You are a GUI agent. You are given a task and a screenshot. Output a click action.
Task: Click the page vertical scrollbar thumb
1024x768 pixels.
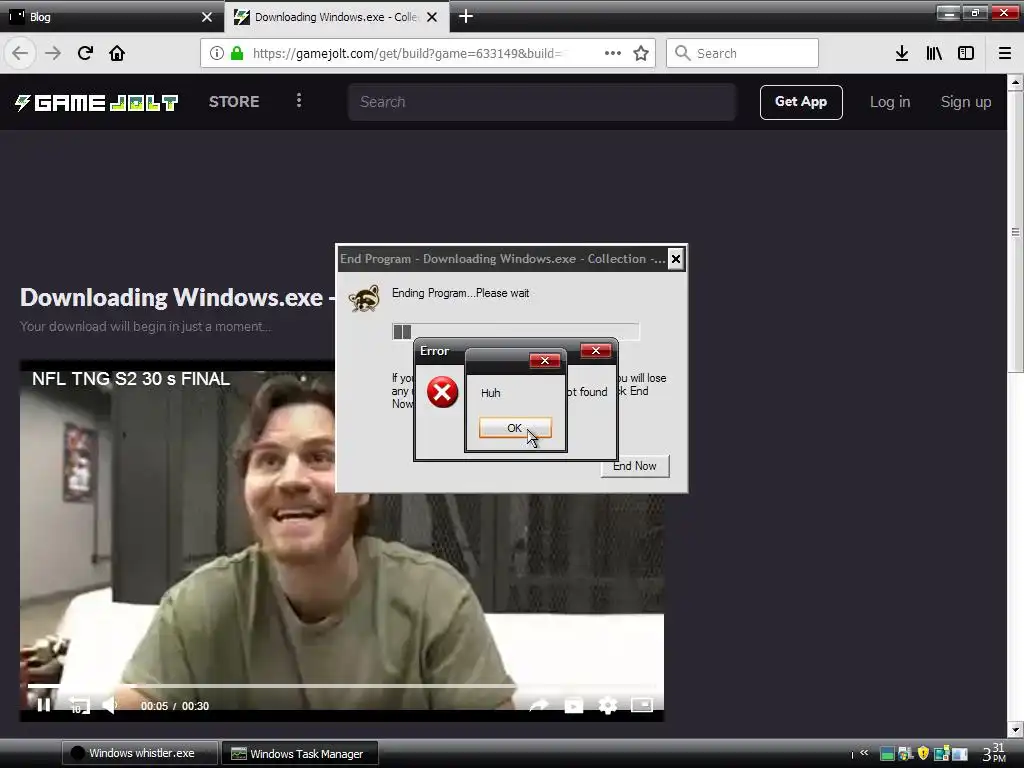1015,232
